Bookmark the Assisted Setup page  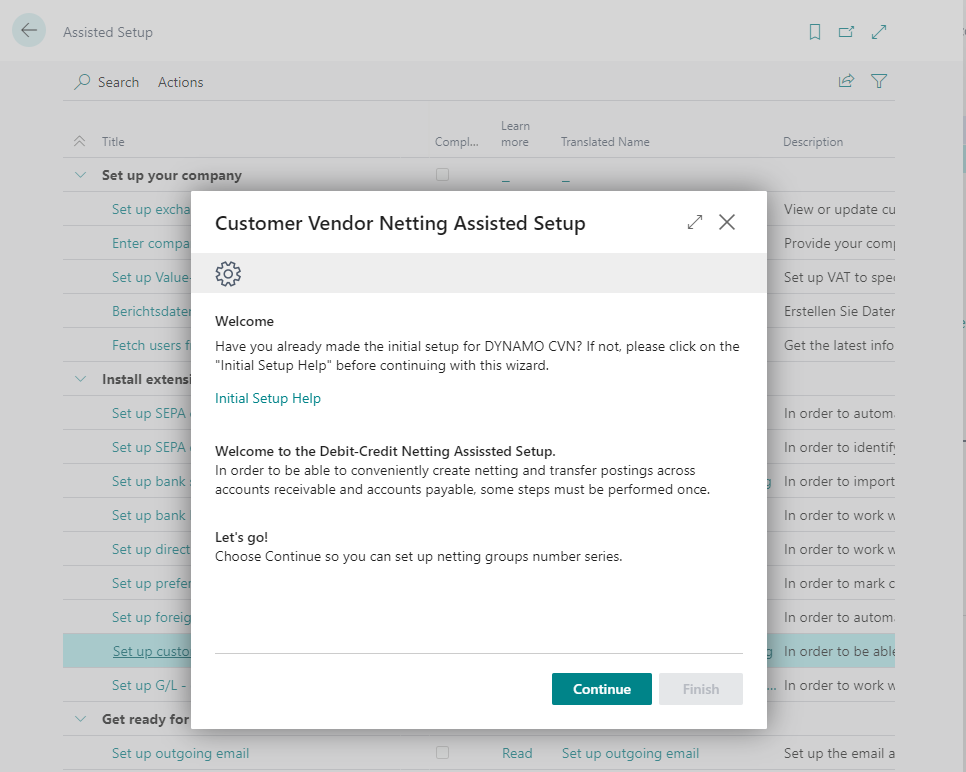pos(814,31)
